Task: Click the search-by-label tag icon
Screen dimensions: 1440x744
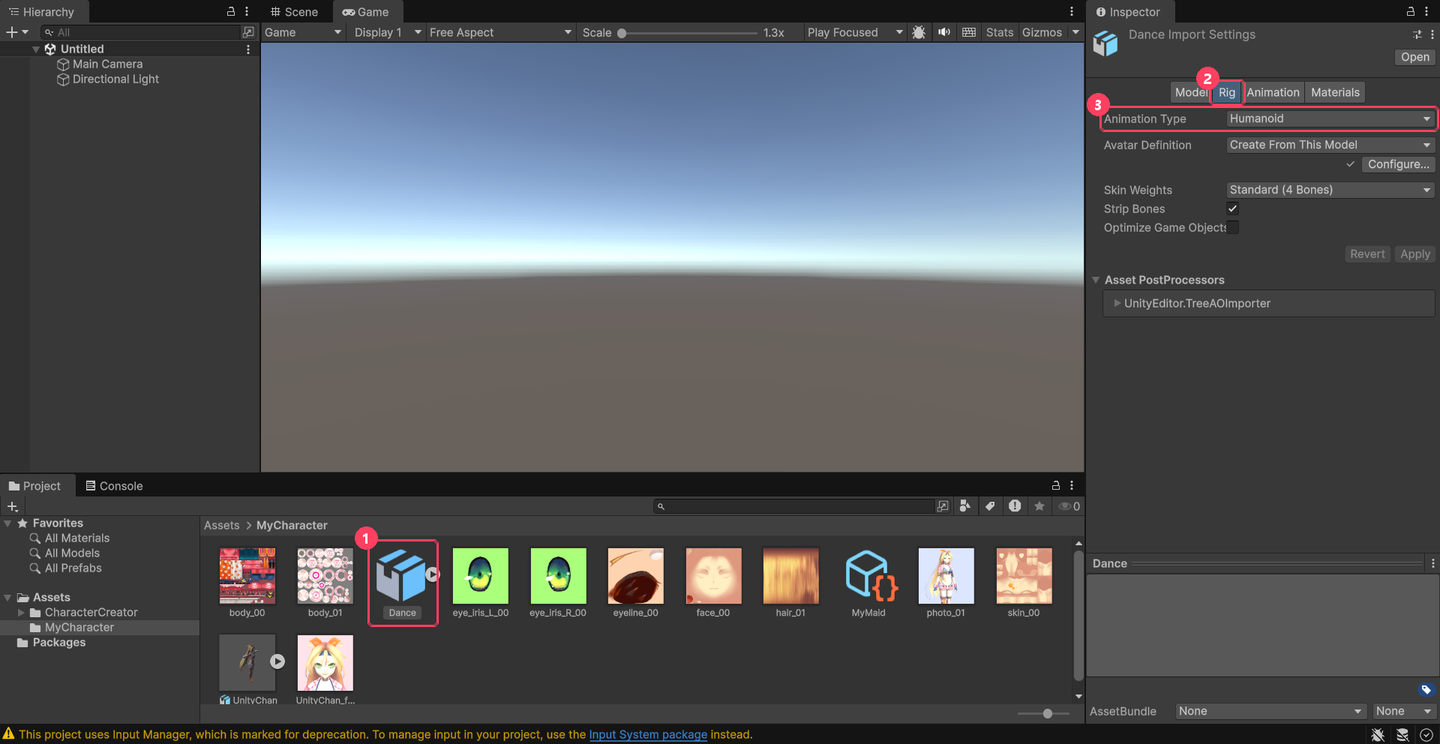Action: point(990,506)
